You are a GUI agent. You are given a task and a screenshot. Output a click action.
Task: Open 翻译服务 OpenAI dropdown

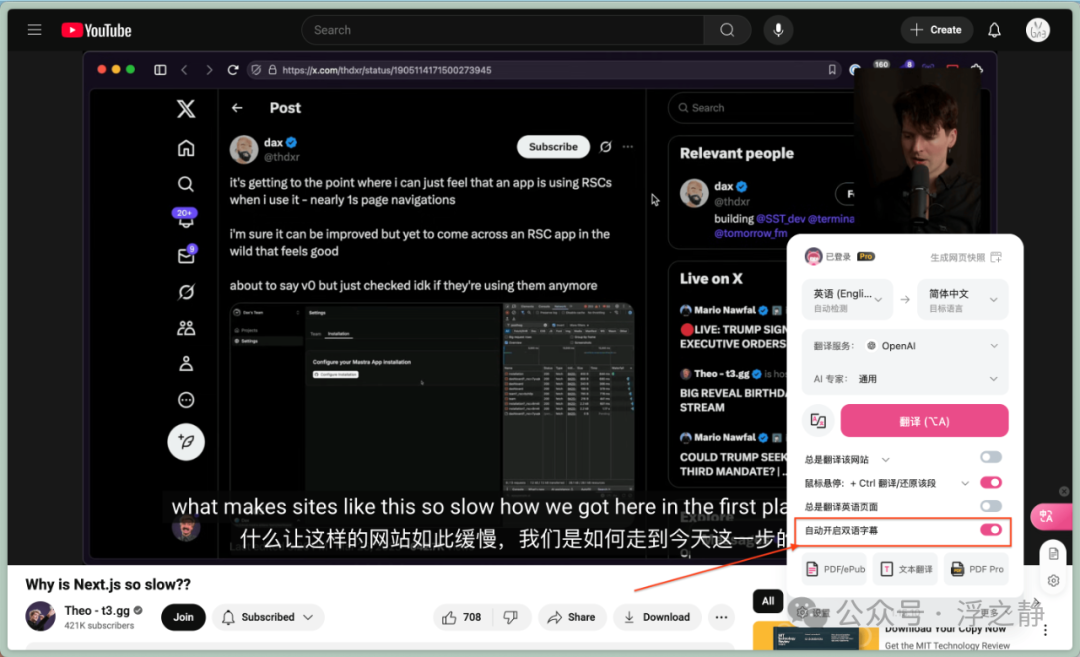tap(905, 346)
